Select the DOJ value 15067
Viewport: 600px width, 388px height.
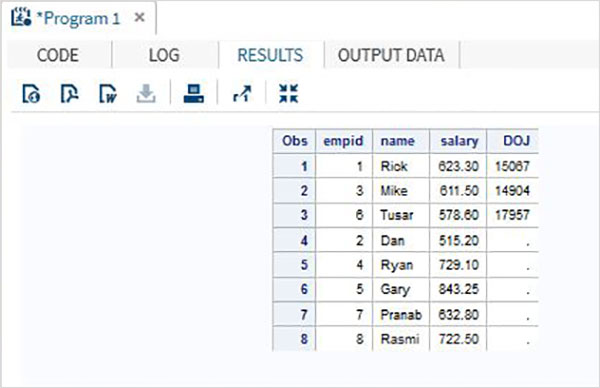click(512, 166)
